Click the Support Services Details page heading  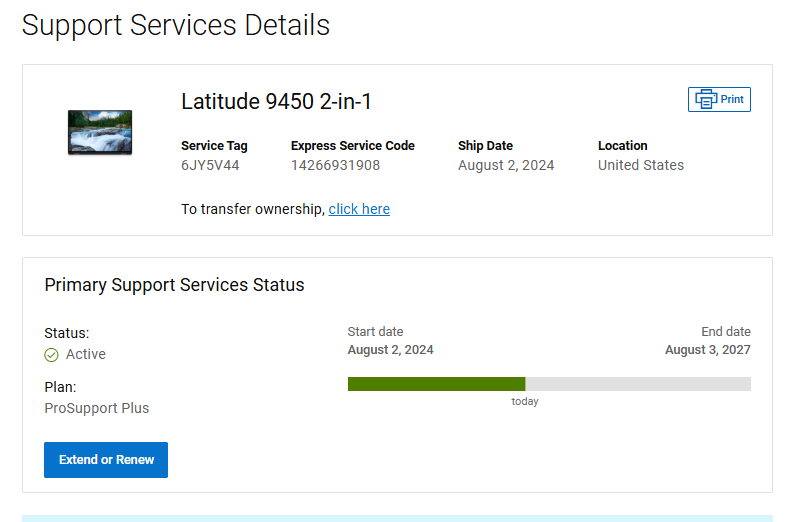coord(176,25)
